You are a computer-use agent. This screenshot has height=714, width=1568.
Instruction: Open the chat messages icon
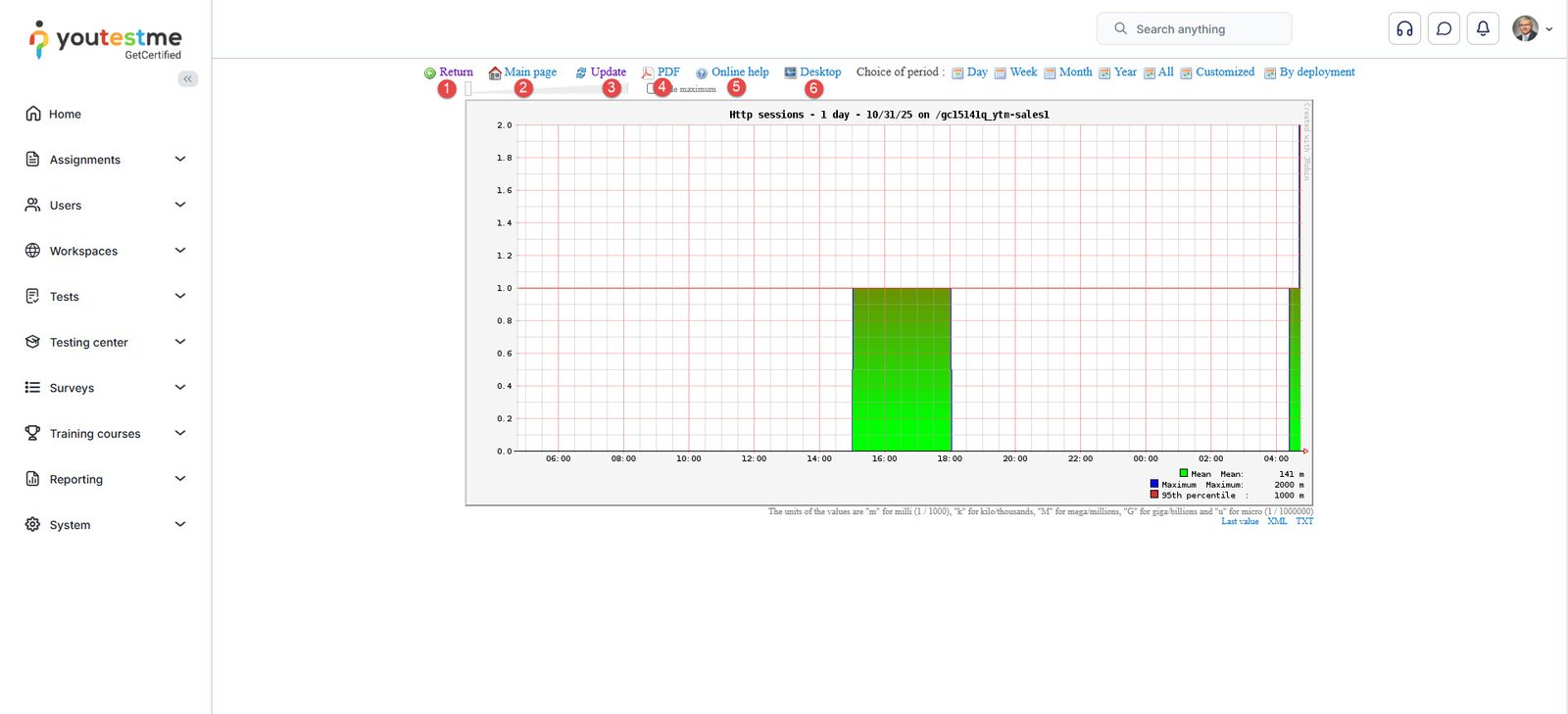click(x=1444, y=28)
